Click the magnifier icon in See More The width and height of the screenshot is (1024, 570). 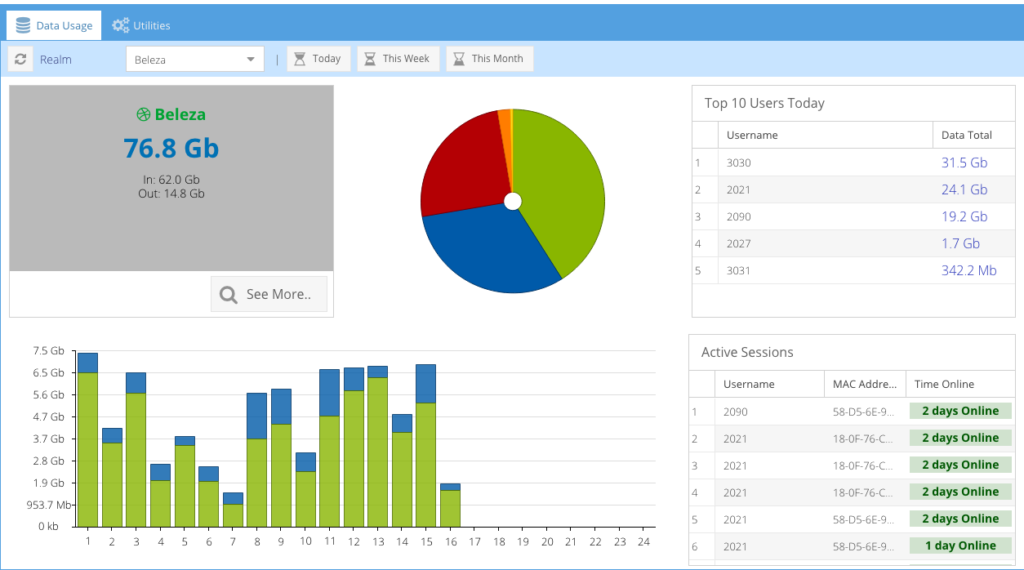point(229,294)
